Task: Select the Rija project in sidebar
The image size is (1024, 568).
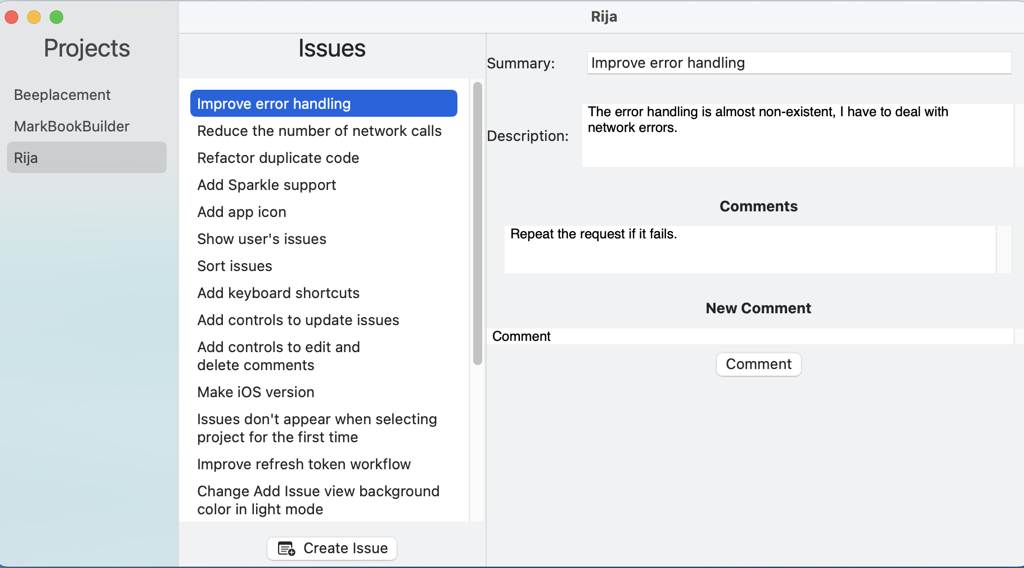Action: coord(26,158)
